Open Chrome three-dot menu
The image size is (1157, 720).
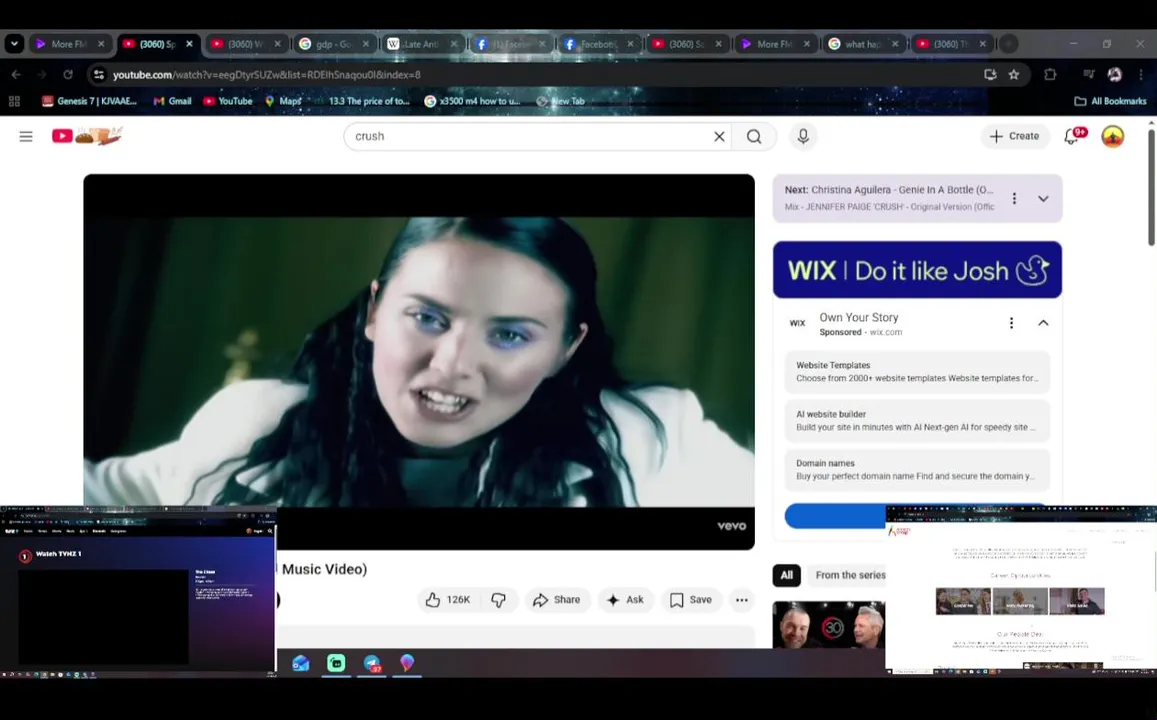tap(1141, 75)
